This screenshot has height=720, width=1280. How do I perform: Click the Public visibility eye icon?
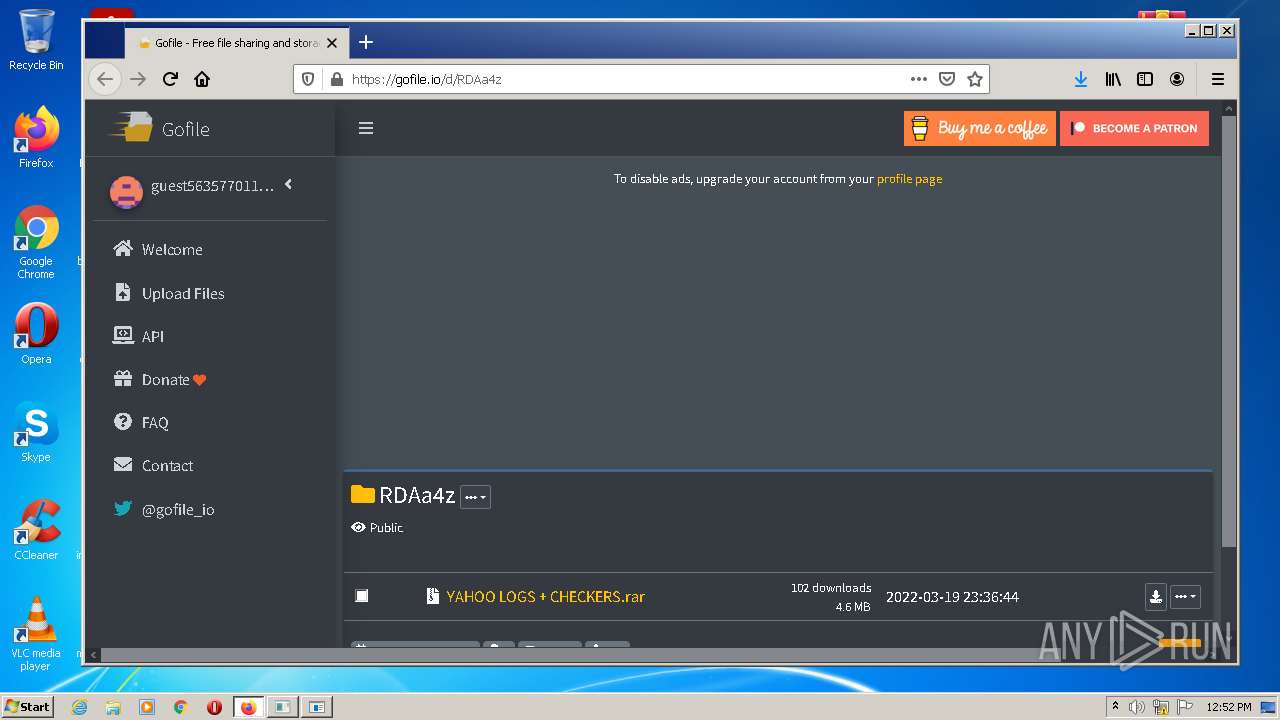[x=358, y=527]
